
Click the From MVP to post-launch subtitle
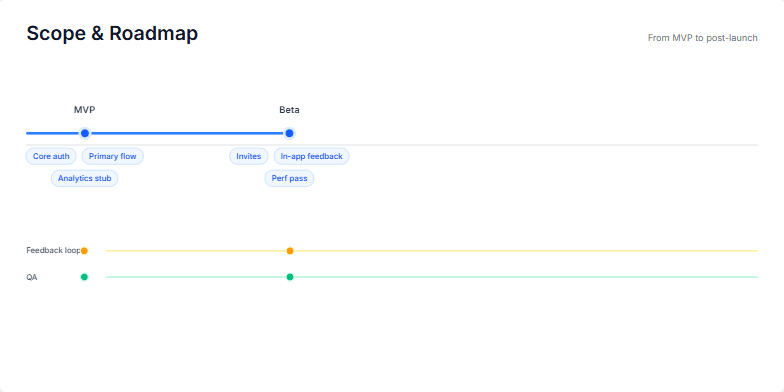[x=702, y=38]
